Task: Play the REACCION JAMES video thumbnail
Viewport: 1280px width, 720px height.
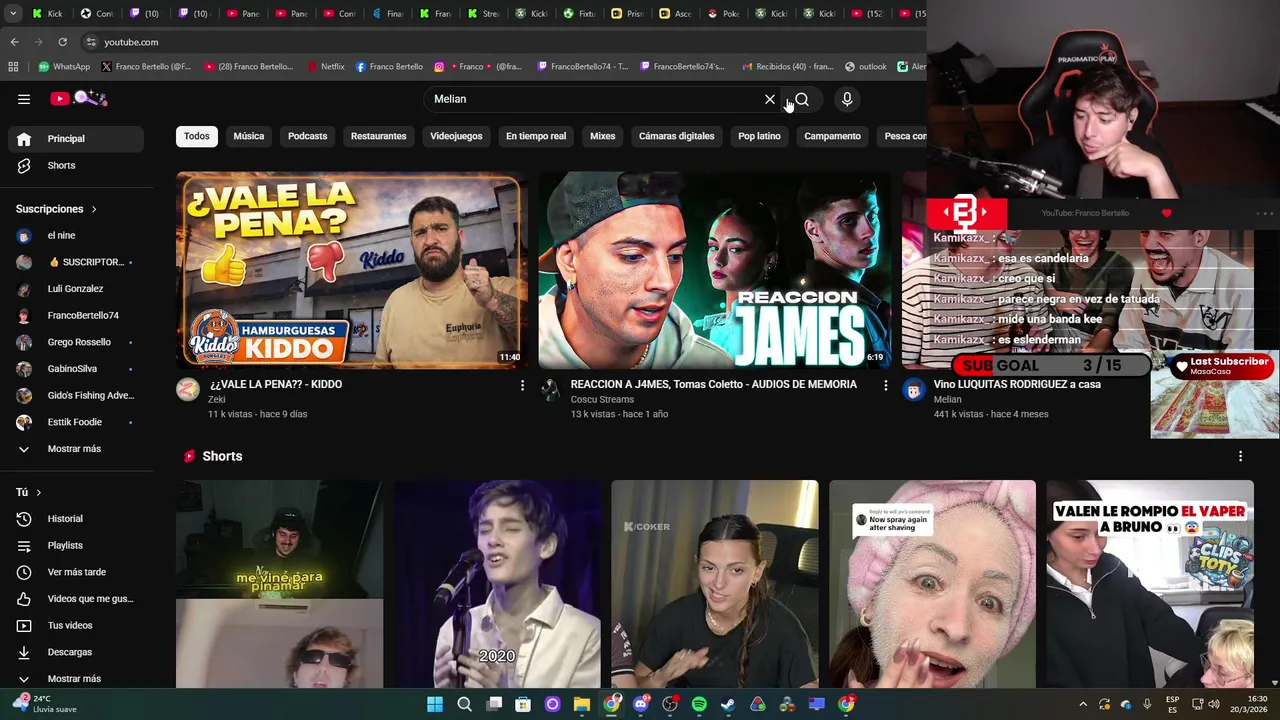Action: click(x=714, y=271)
